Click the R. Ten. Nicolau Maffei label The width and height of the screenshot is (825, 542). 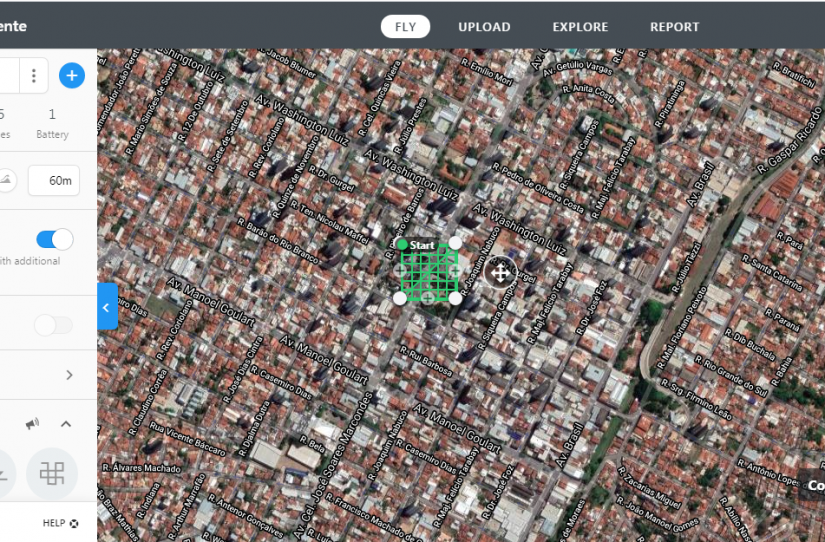tap(329, 222)
